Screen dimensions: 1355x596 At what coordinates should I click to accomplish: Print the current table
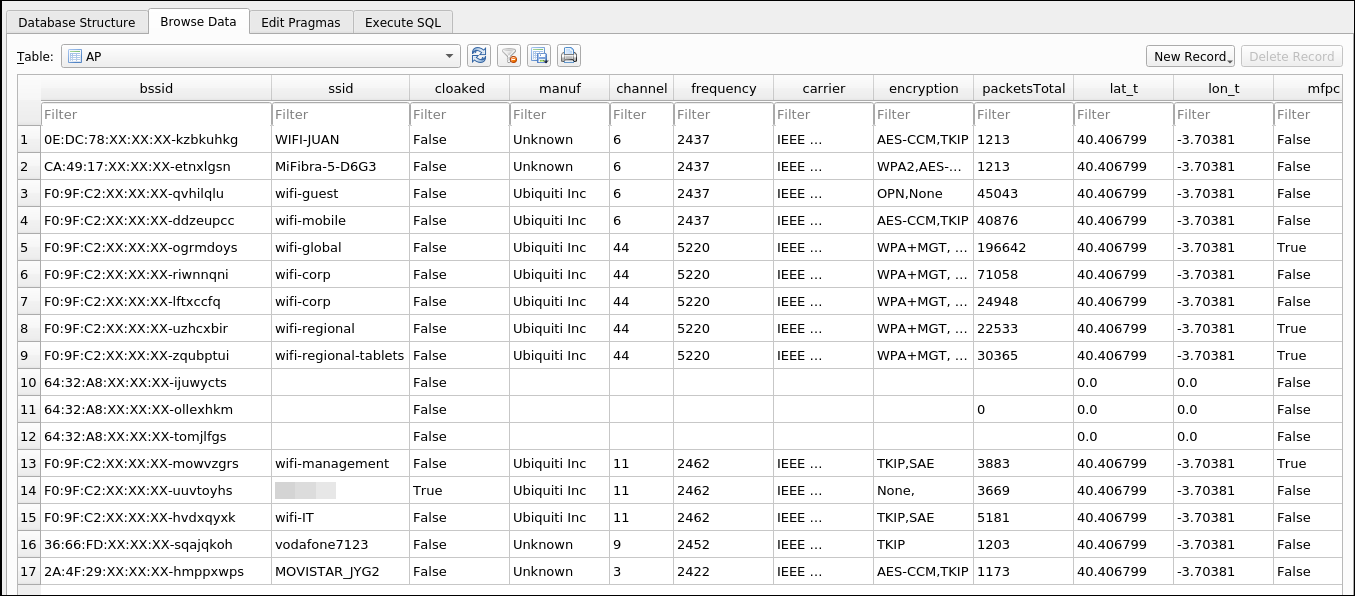568,56
